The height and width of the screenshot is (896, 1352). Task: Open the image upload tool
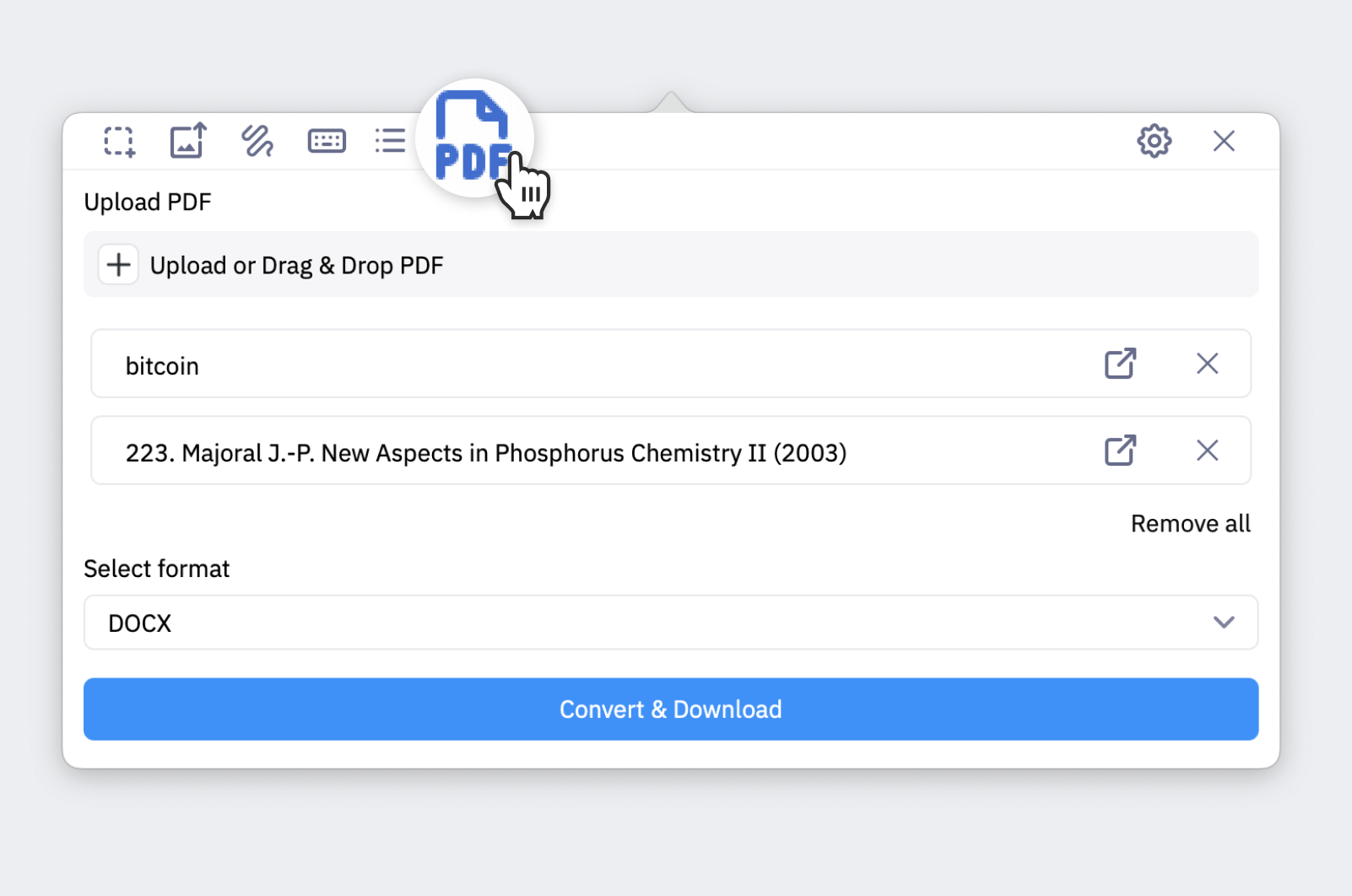187,140
